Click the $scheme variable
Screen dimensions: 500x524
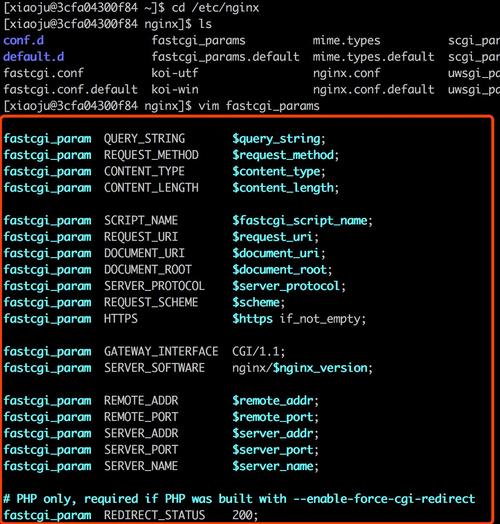click(256, 302)
